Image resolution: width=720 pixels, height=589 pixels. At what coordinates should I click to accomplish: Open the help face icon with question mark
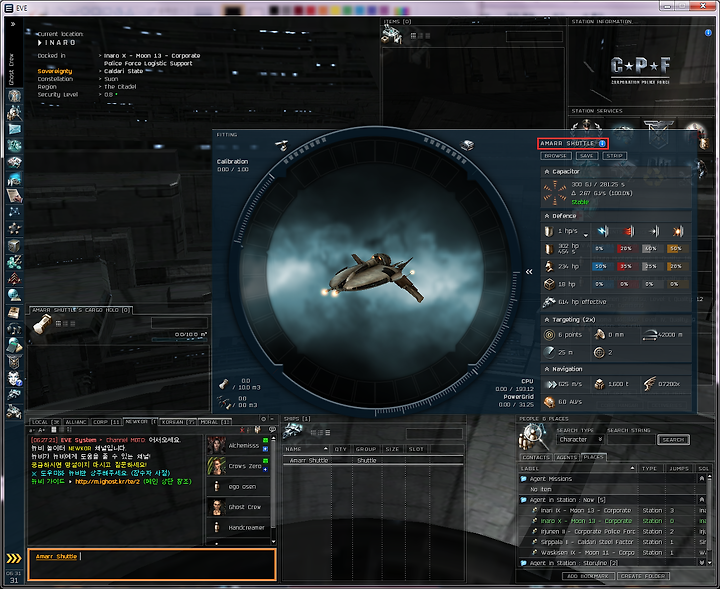point(15,378)
